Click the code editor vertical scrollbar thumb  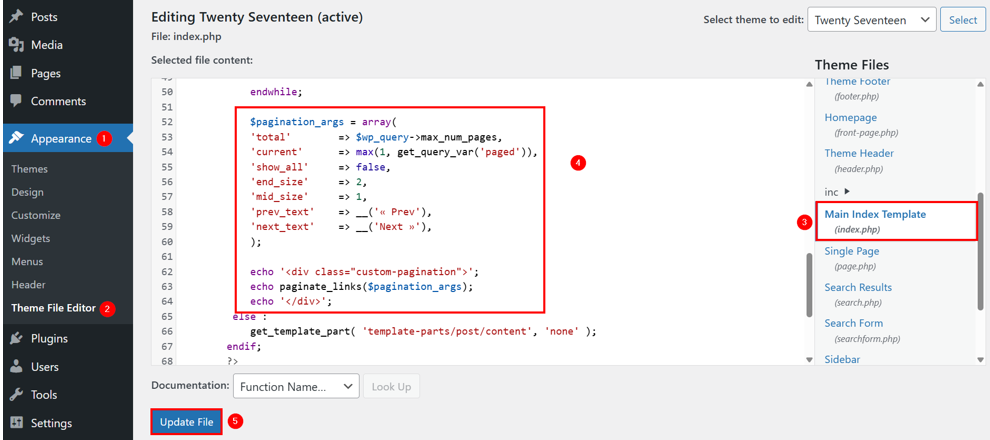coord(809,285)
